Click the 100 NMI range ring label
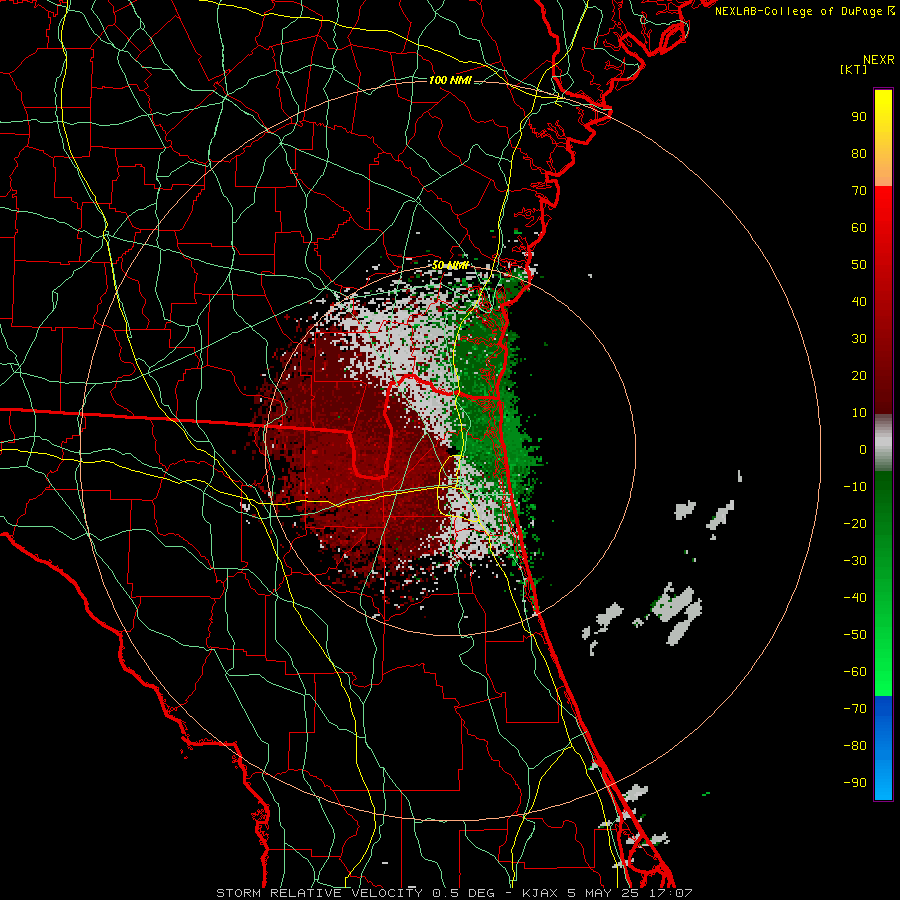900x900 pixels. click(450, 80)
